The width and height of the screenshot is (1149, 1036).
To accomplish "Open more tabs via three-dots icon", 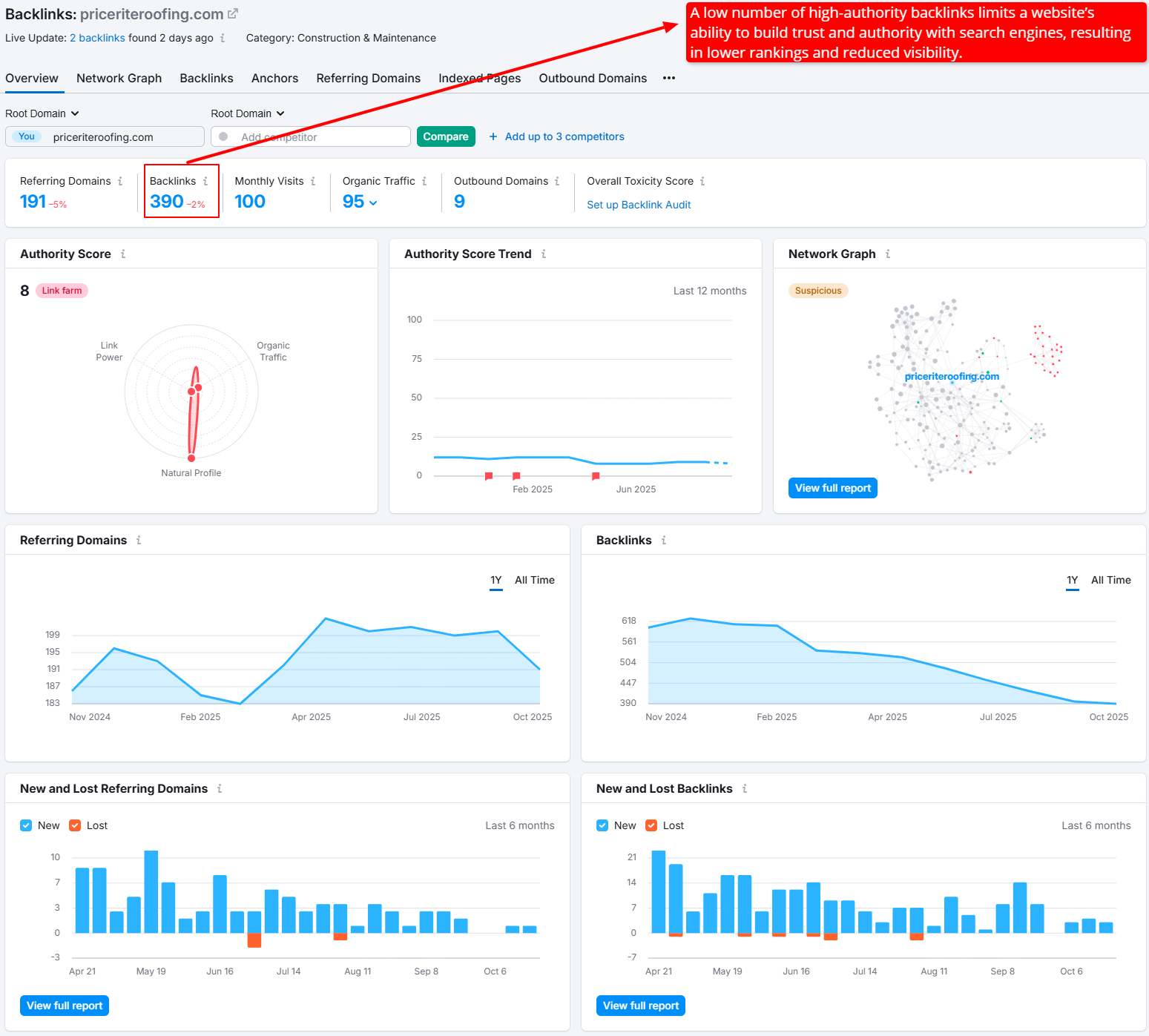I will tap(669, 78).
